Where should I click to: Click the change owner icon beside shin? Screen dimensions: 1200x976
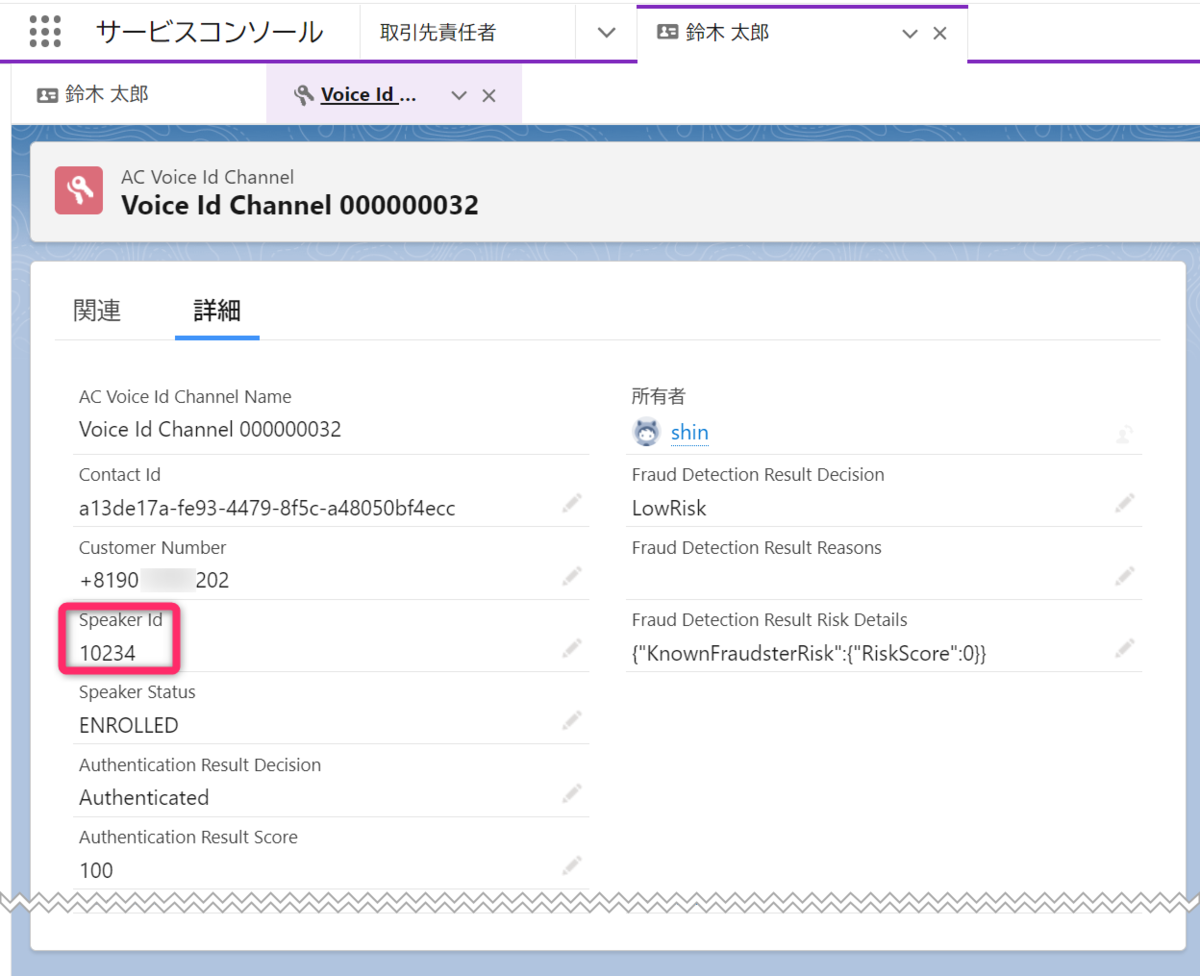click(x=1124, y=432)
